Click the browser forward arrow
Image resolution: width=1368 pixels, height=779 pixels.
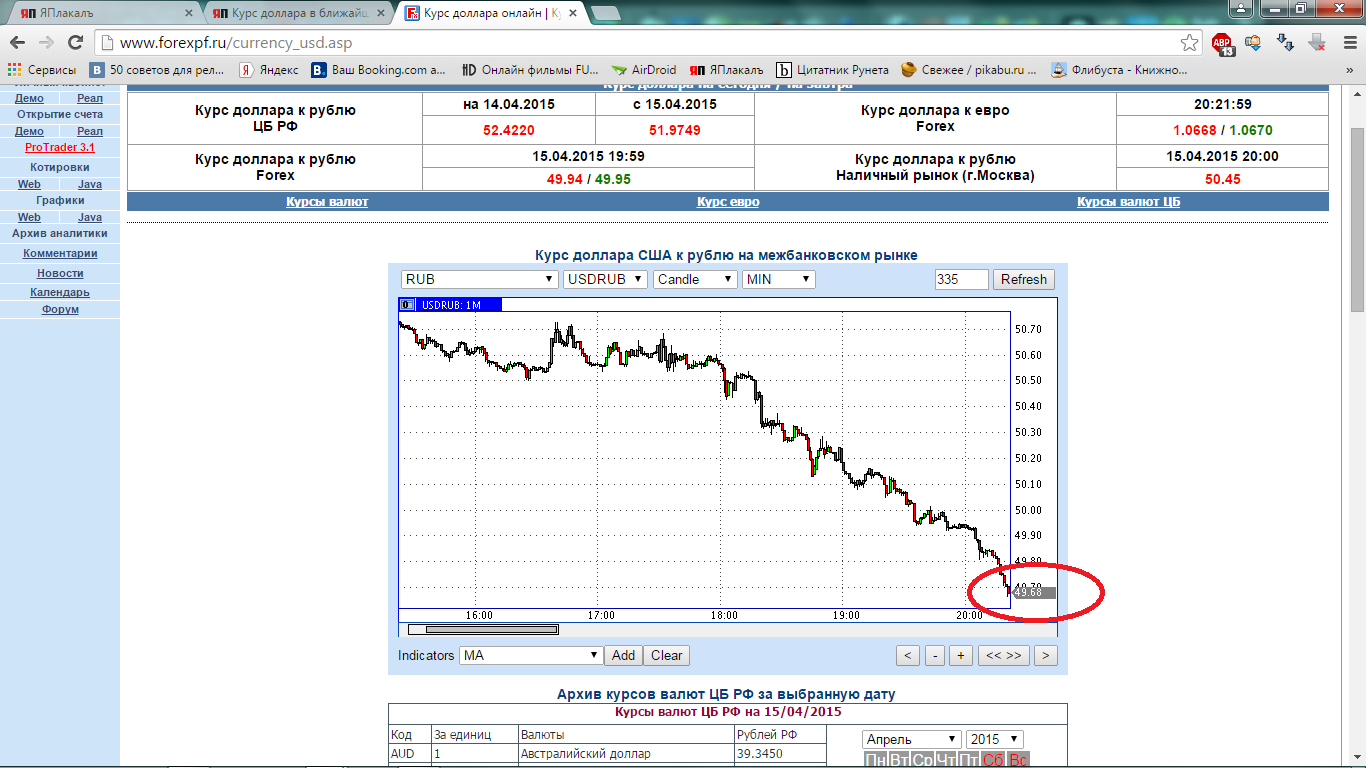coord(46,43)
